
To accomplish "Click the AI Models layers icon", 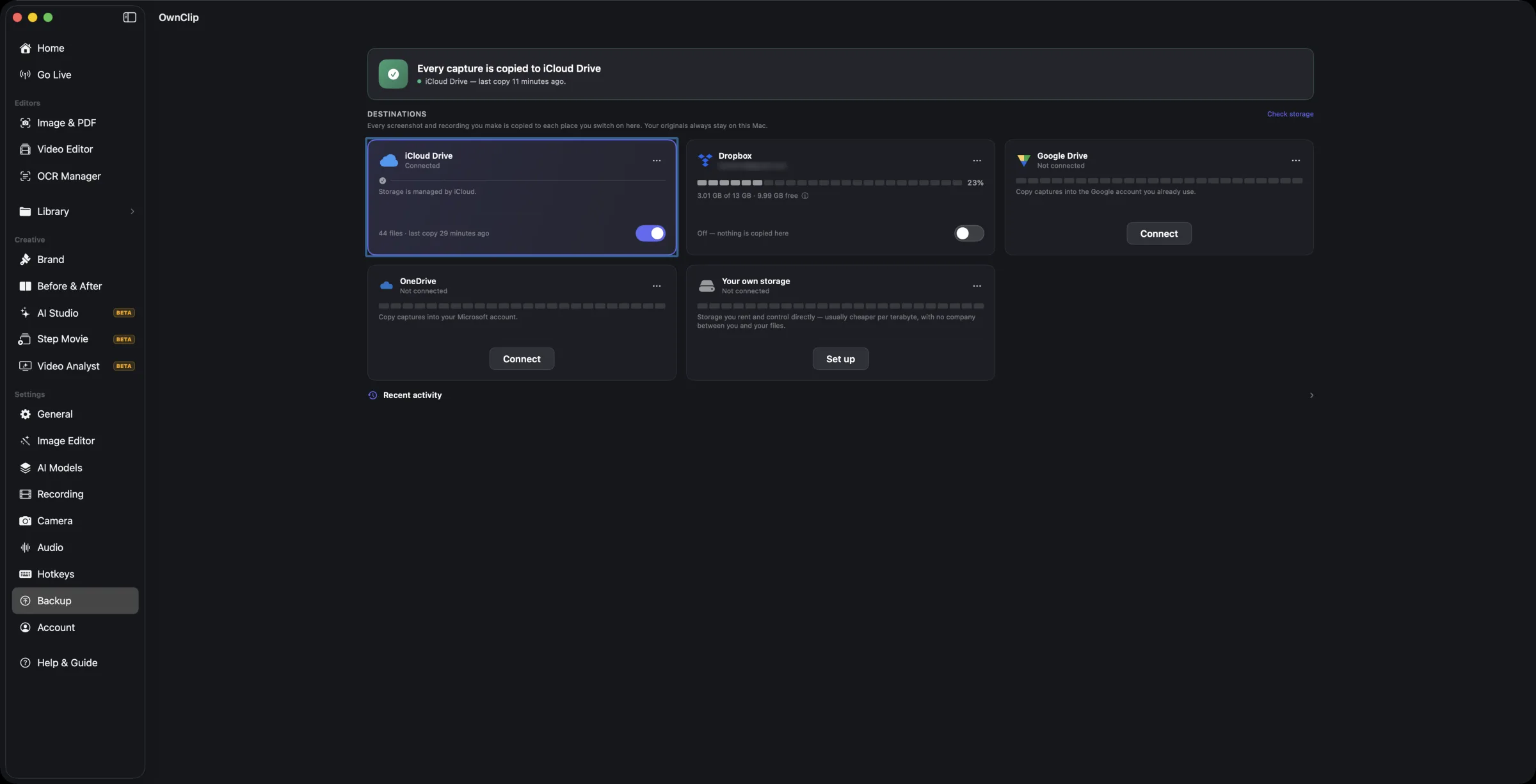I will 25,468.
